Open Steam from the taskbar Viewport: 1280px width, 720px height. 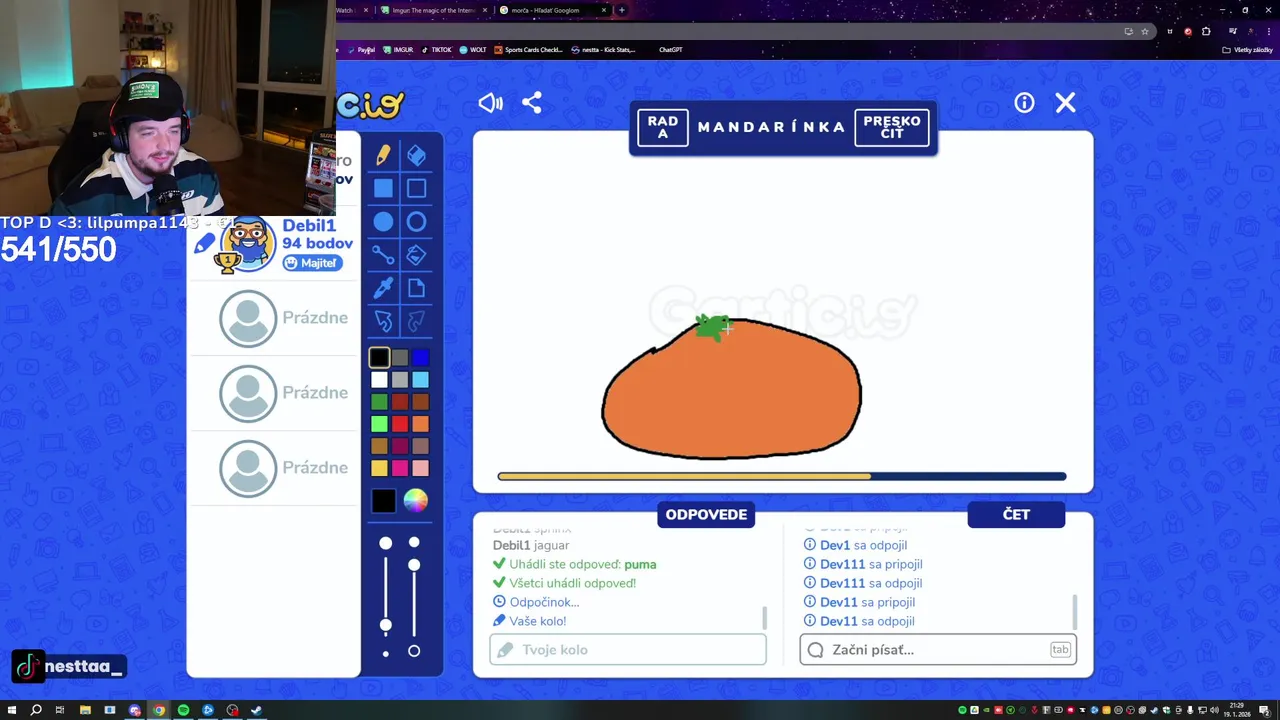[256, 710]
